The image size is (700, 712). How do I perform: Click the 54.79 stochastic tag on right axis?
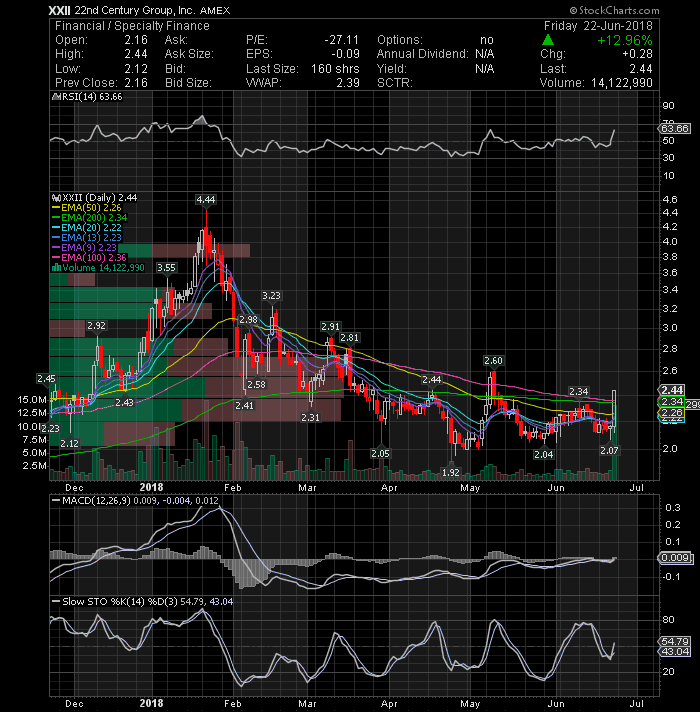click(675, 641)
